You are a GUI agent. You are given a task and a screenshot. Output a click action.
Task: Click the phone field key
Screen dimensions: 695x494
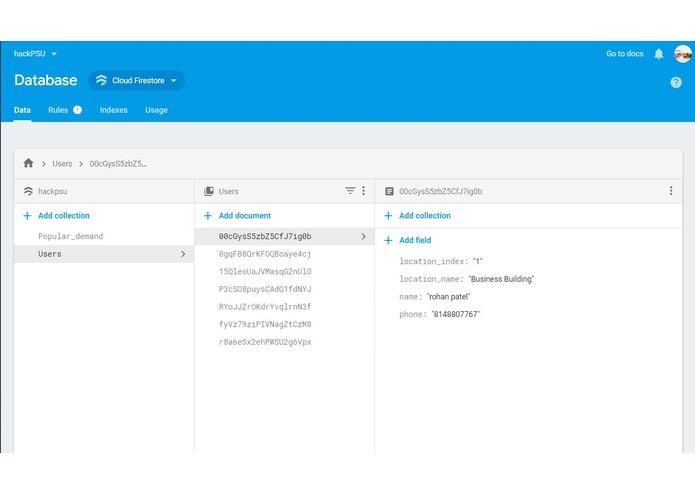click(412, 314)
